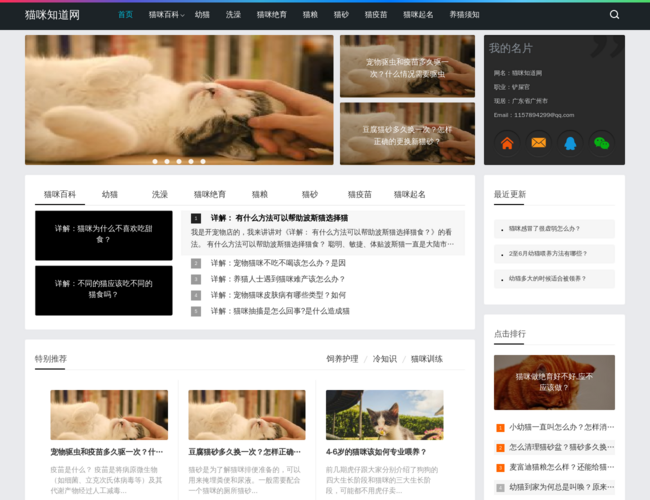Select the fourth carousel dot
This screenshot has width=650, height=500.
(191, 161)
